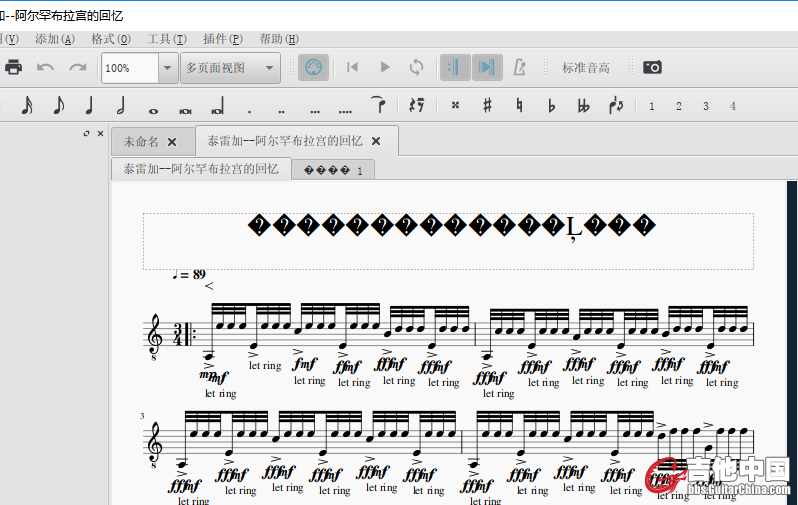Image resolution: width=798 pixels, height=505 pixels.
Task: Rewind playback to start
Action: [352, 67]
